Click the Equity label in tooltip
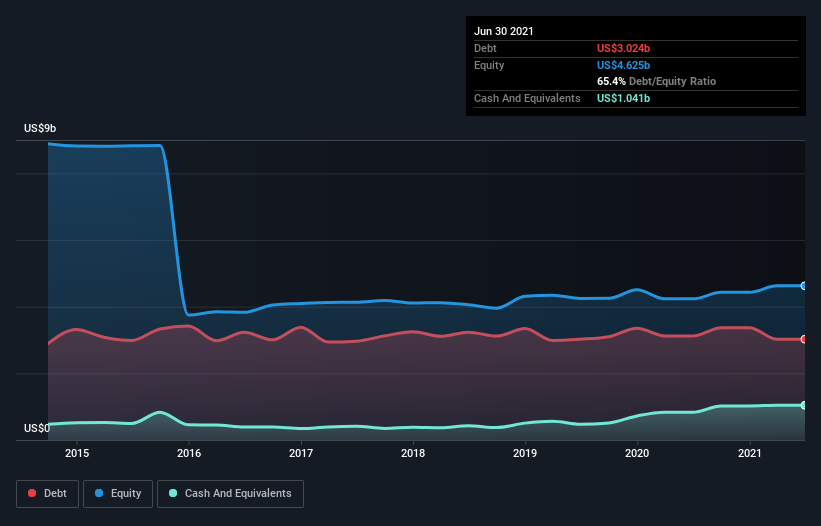Viewport: 821px width, 526px height. pyautogui.click(x=489, y=65)
